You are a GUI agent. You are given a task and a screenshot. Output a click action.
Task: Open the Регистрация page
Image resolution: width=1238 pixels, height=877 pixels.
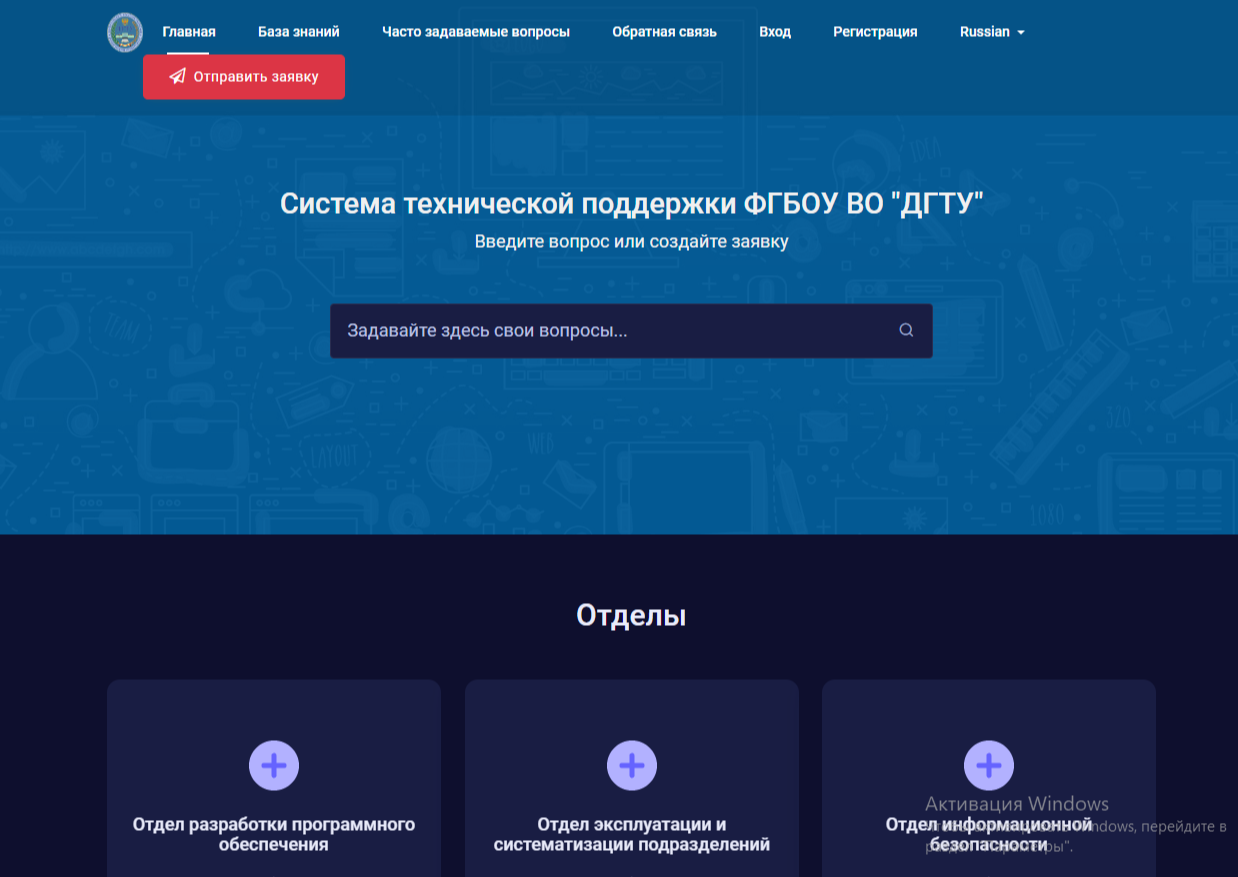tap(875, 32)
